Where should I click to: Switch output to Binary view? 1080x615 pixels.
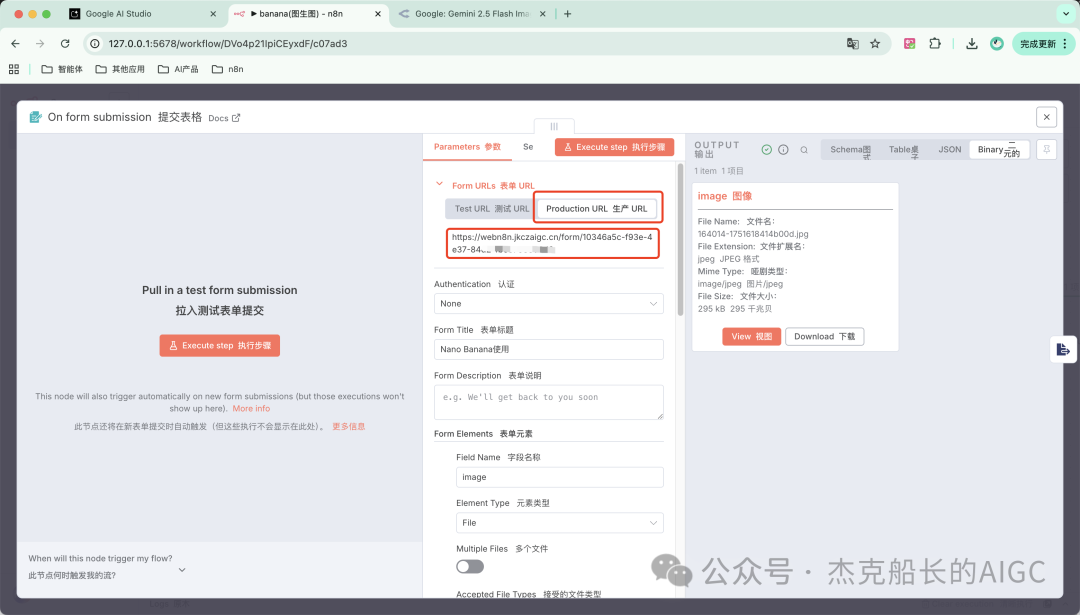pyautogui.click(x=999, y=149)
